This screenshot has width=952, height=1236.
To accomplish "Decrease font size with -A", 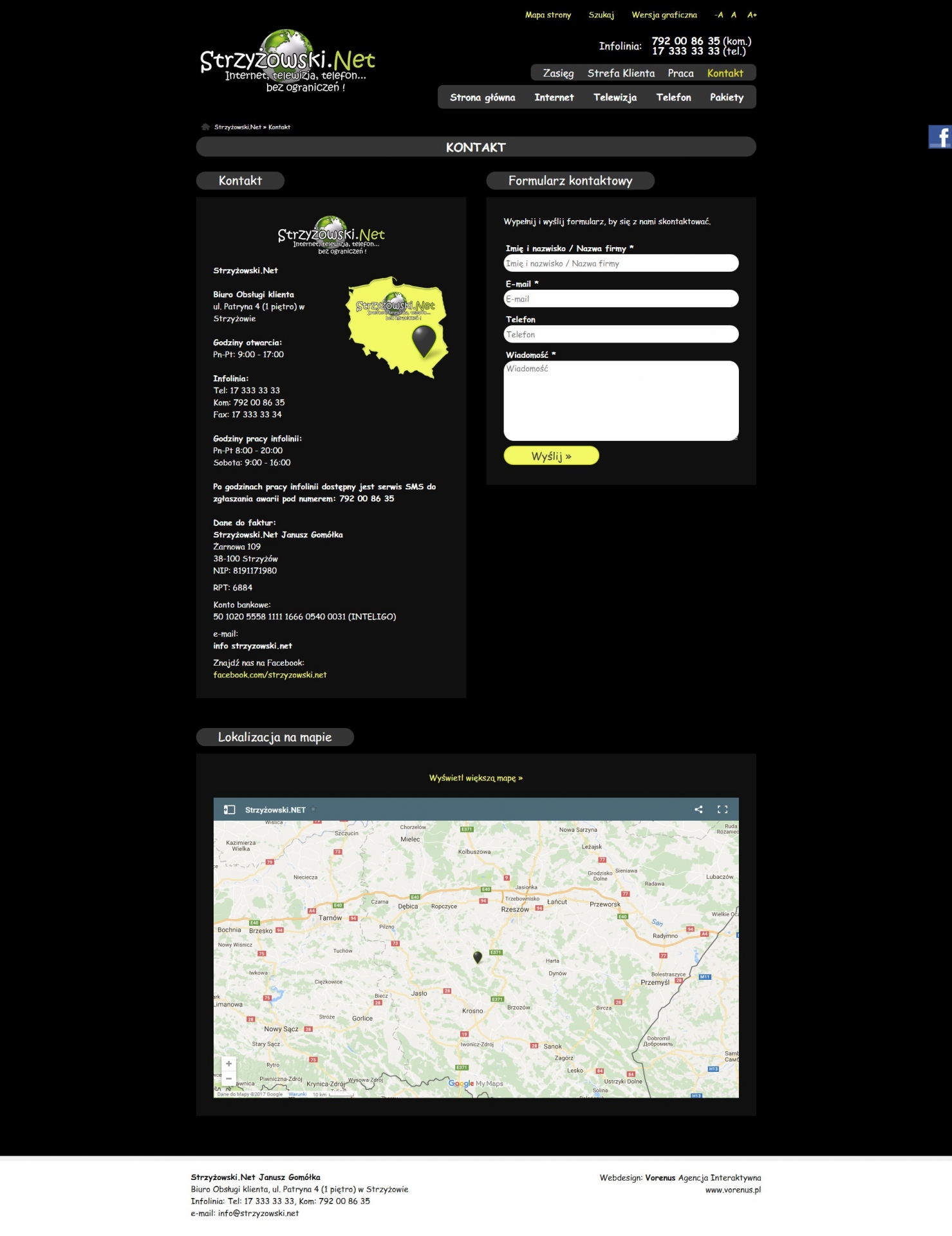I will click(x=718, y=15).
